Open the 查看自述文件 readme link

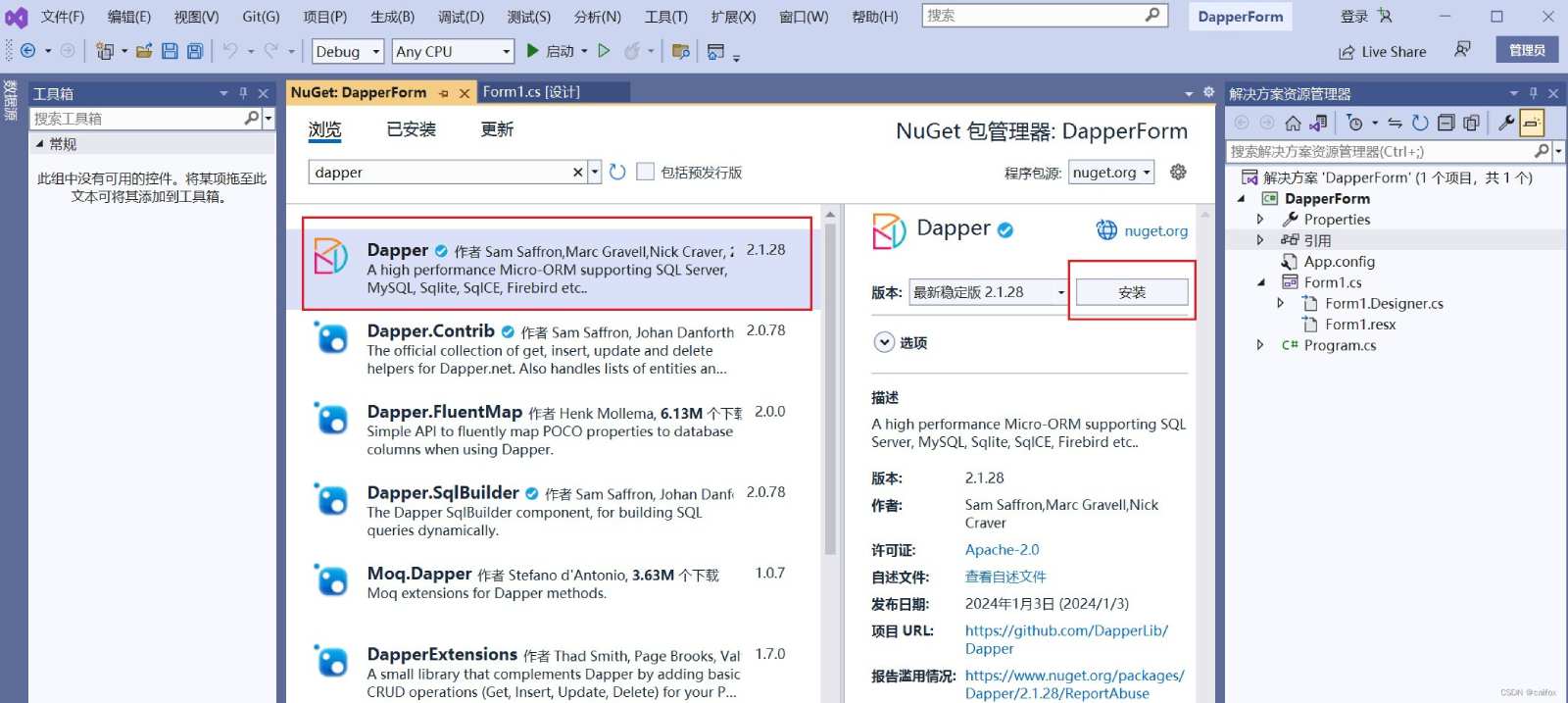1005,577
